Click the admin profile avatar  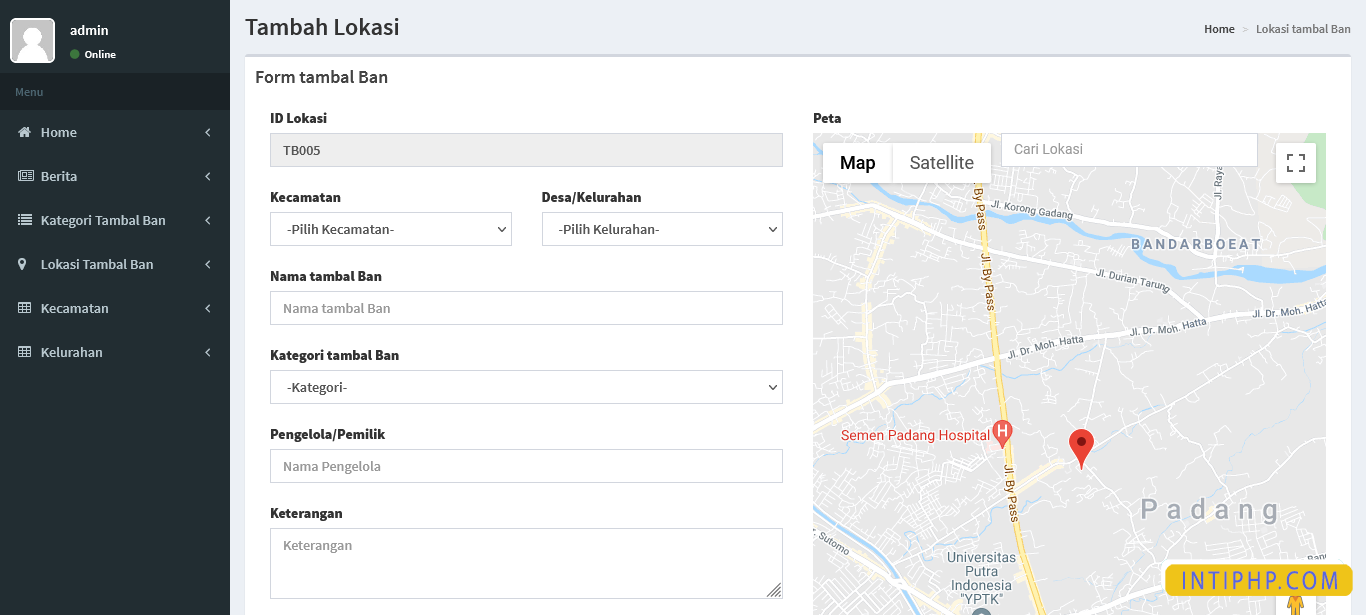click(32, 40)
